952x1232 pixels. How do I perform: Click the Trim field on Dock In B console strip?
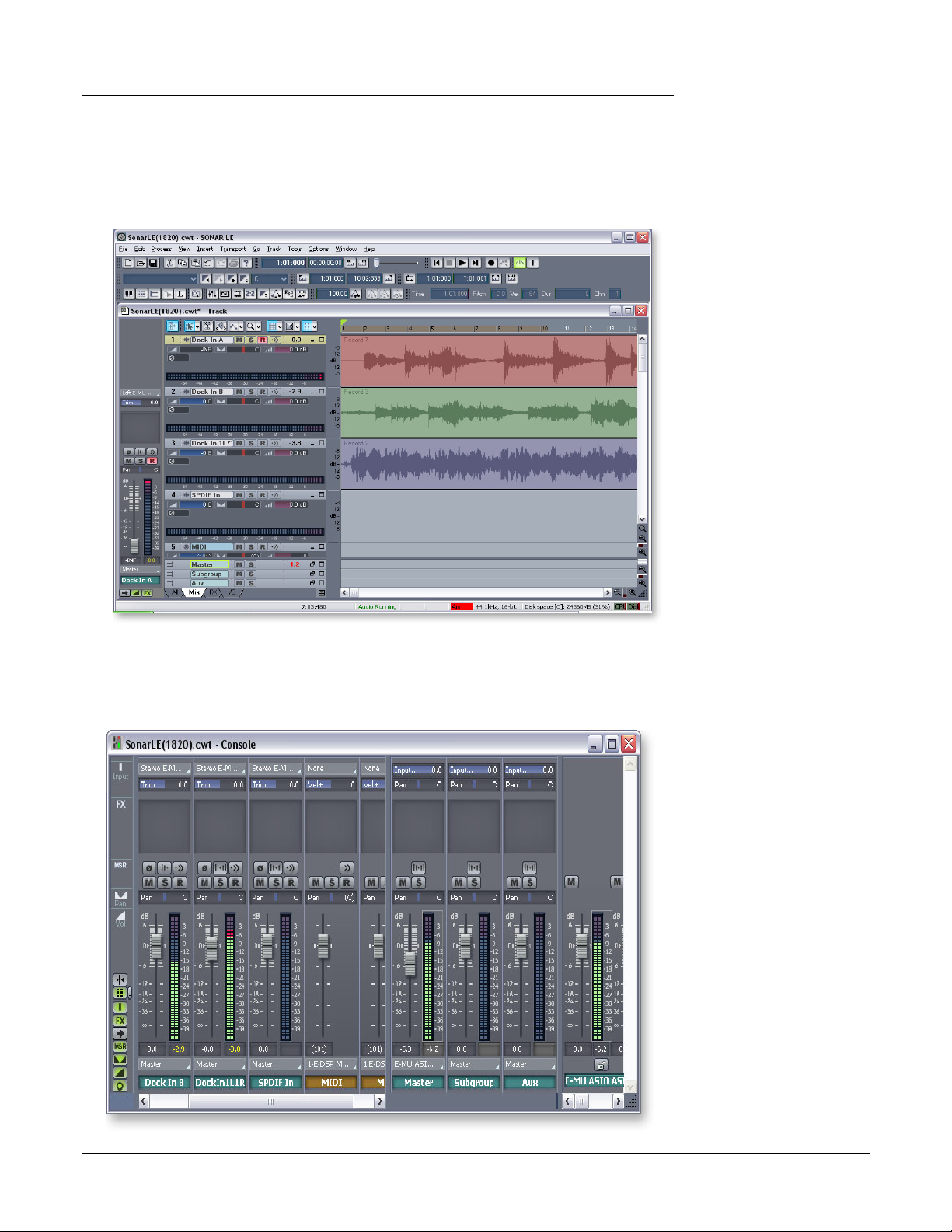(165, 785)
